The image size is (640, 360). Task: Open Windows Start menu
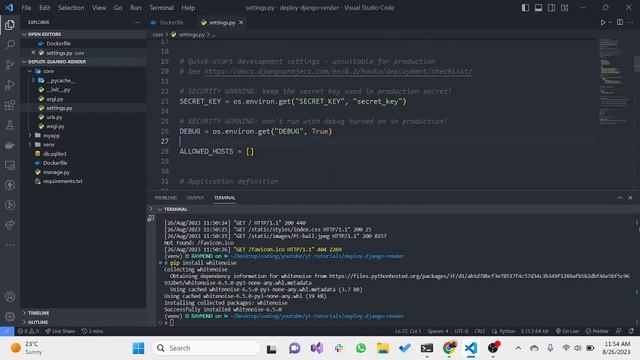click(x=138, y=348)
